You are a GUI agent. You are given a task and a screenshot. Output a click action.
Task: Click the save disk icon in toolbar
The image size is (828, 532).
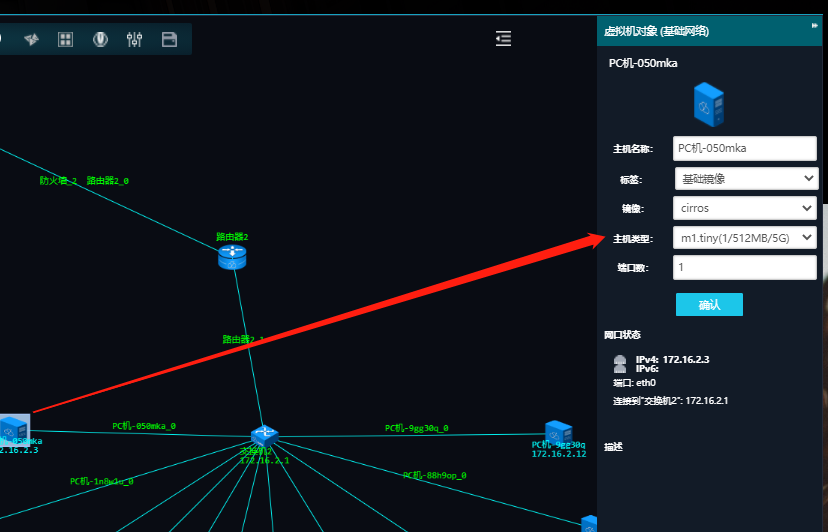click(x=170, y=39)
